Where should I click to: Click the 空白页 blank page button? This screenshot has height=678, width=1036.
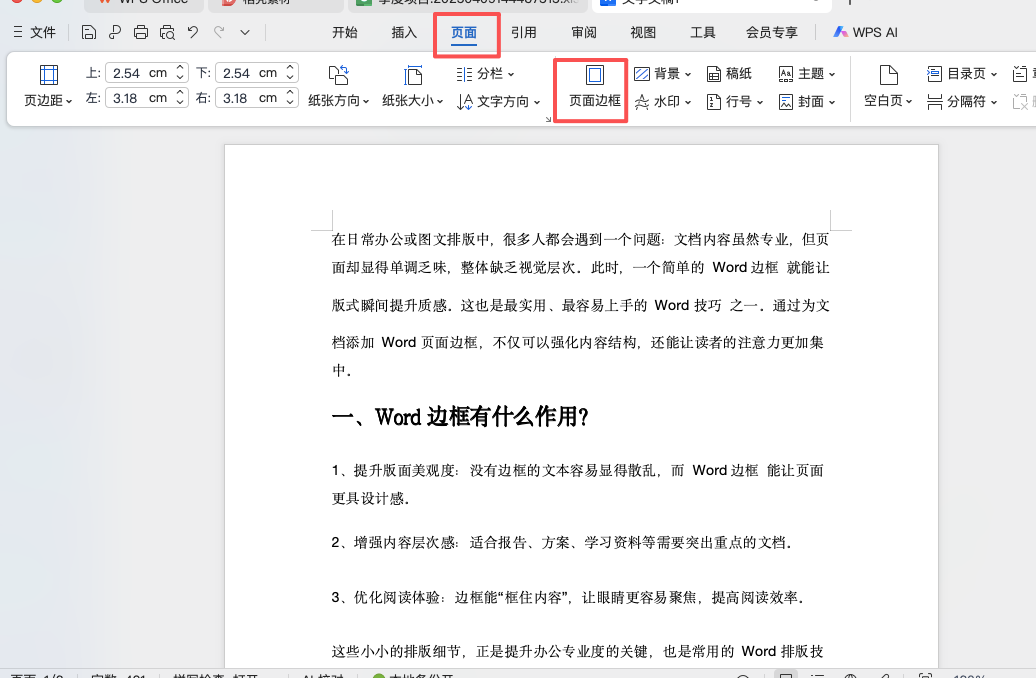click(x=888, y=87)
